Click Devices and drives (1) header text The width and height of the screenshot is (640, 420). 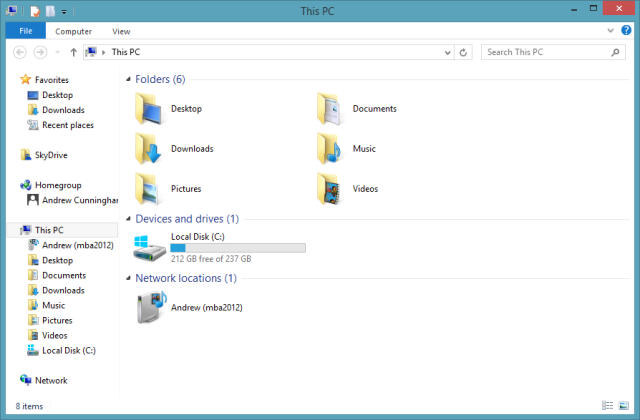tap(187, 219)
